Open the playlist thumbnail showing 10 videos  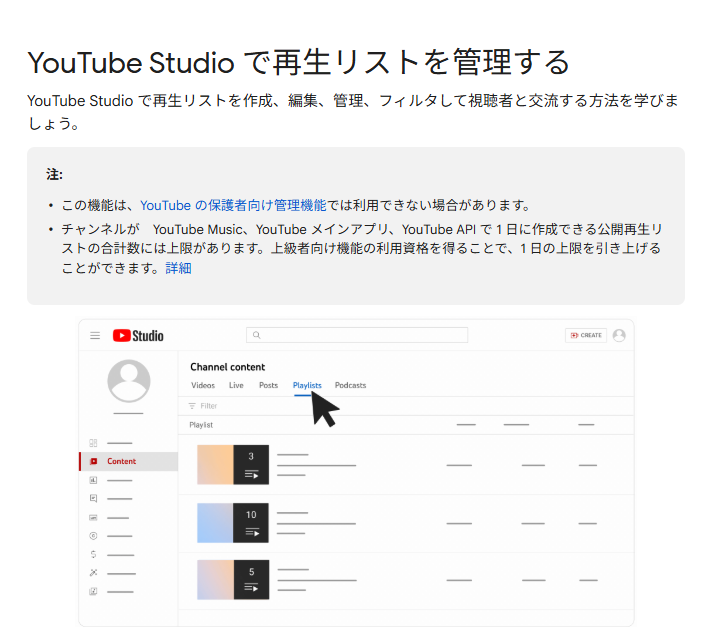[233, 523]
